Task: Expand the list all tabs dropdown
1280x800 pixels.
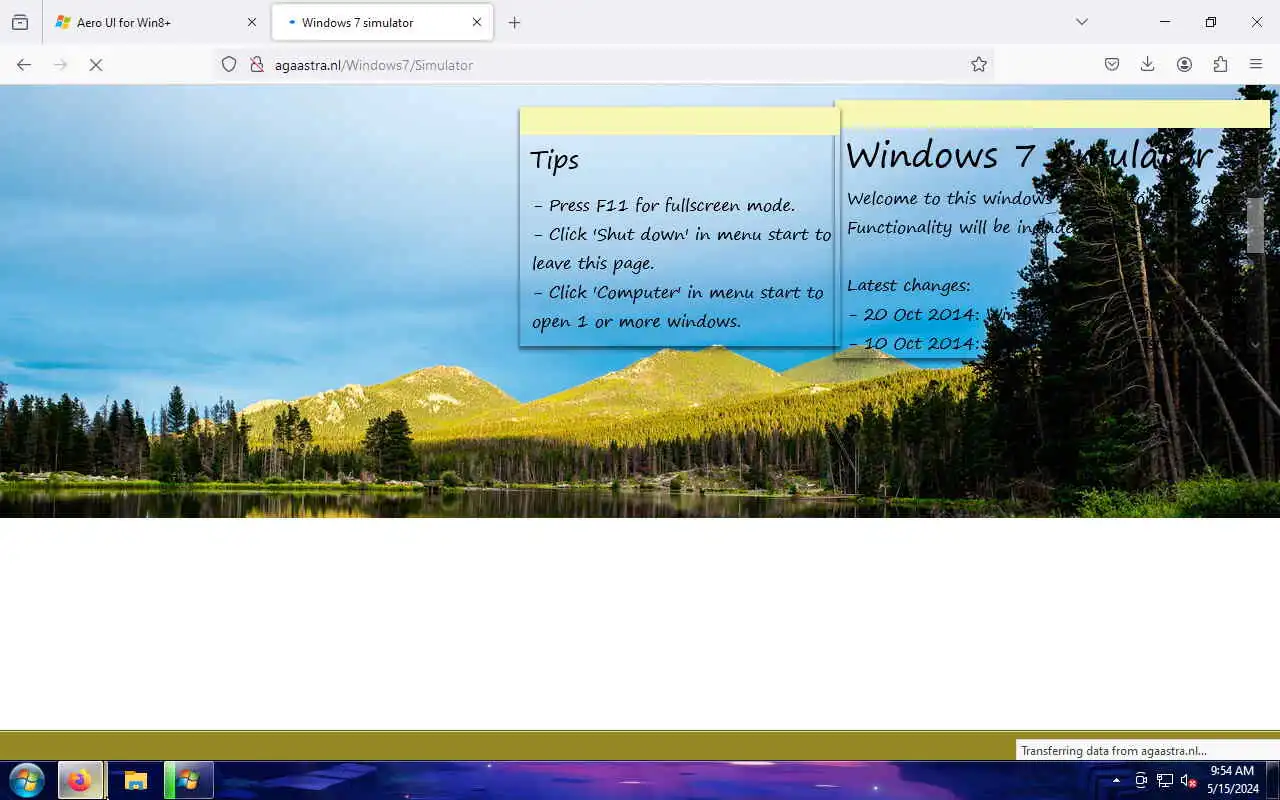Action: point(1081,22)
